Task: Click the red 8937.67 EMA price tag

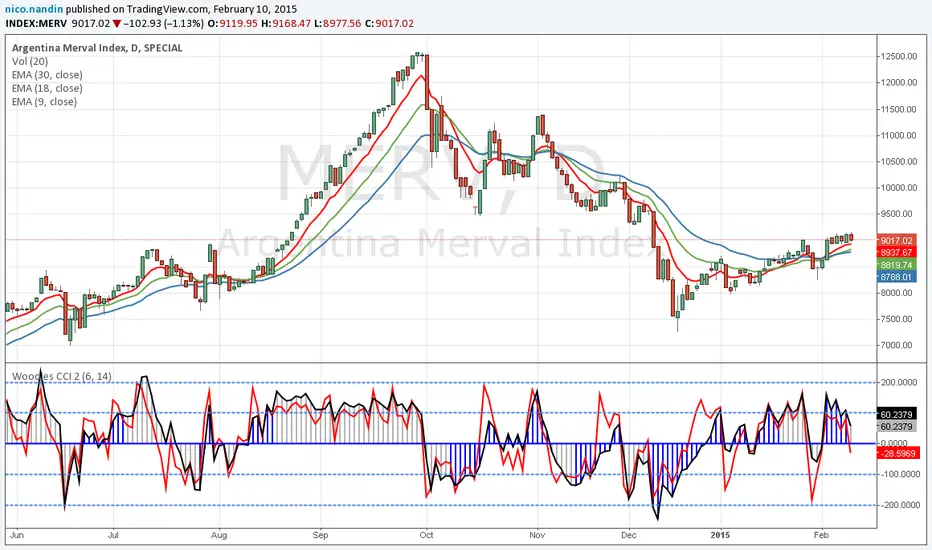Action: click(896, 253)
